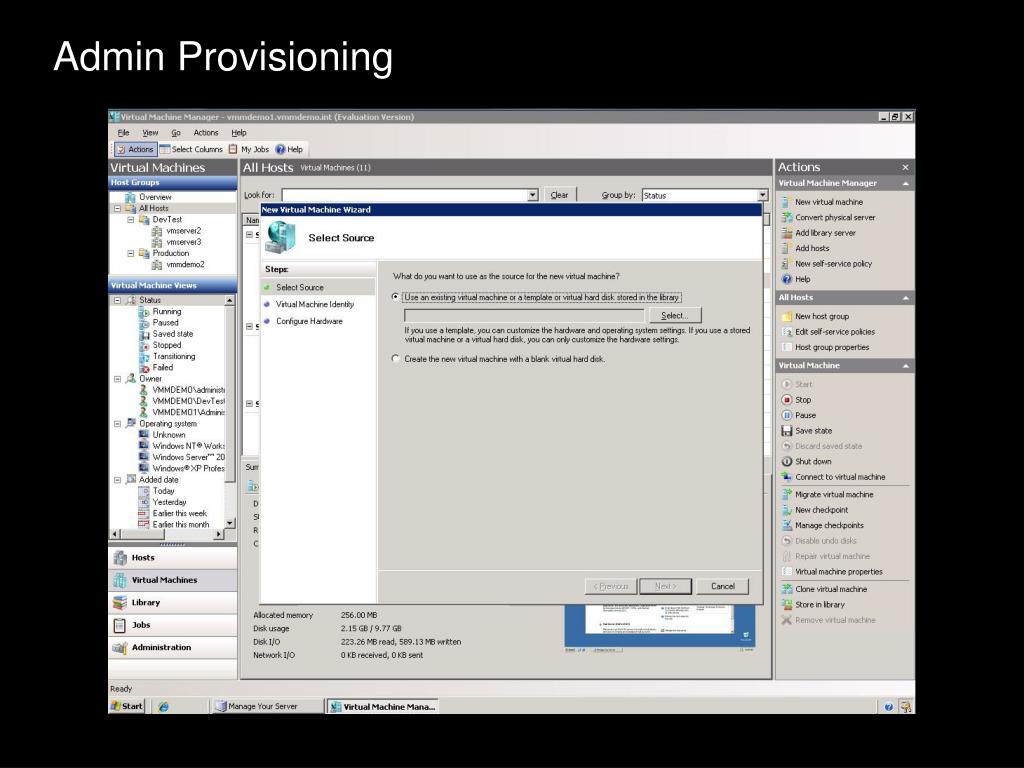Click the Convert physical server icon

pyautogui.click(x=787, y=217)
